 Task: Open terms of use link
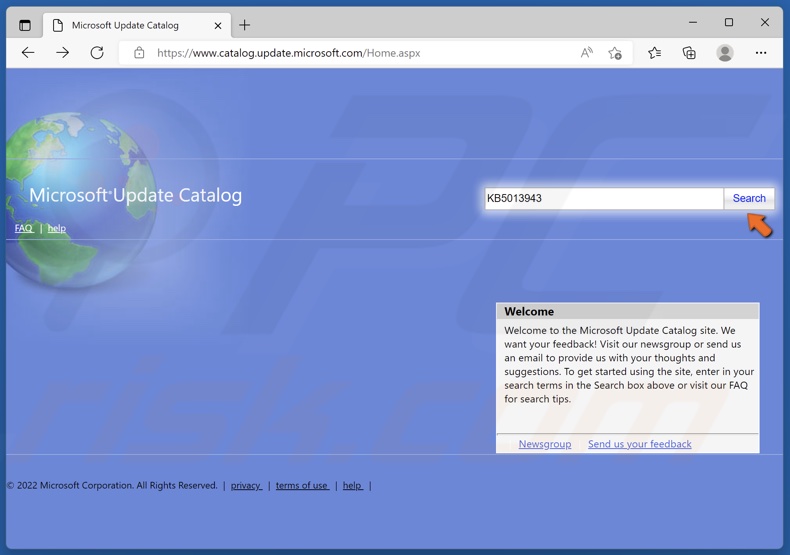pyautogui.click(x=302, y=485)
